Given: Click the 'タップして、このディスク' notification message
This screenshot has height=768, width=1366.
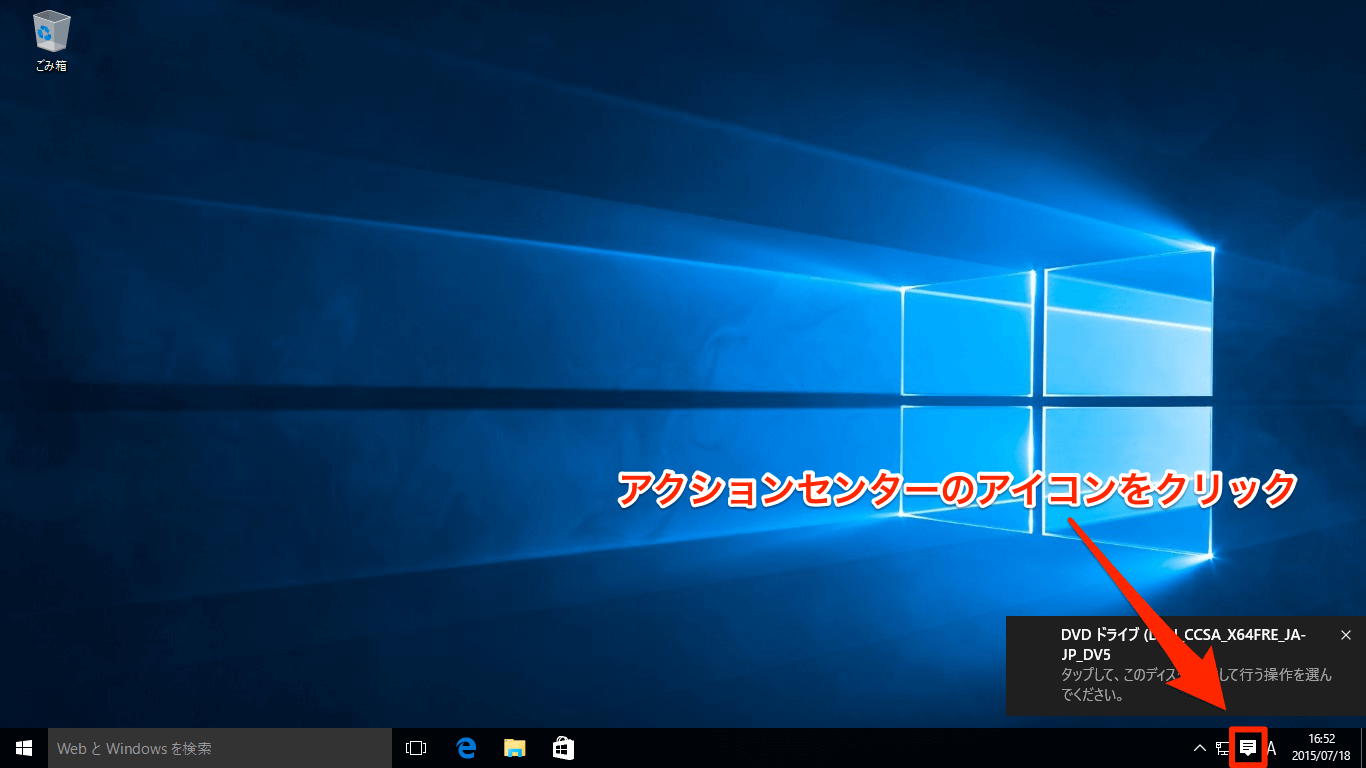Looking at the screenshot, I should tap(1196, 684).
